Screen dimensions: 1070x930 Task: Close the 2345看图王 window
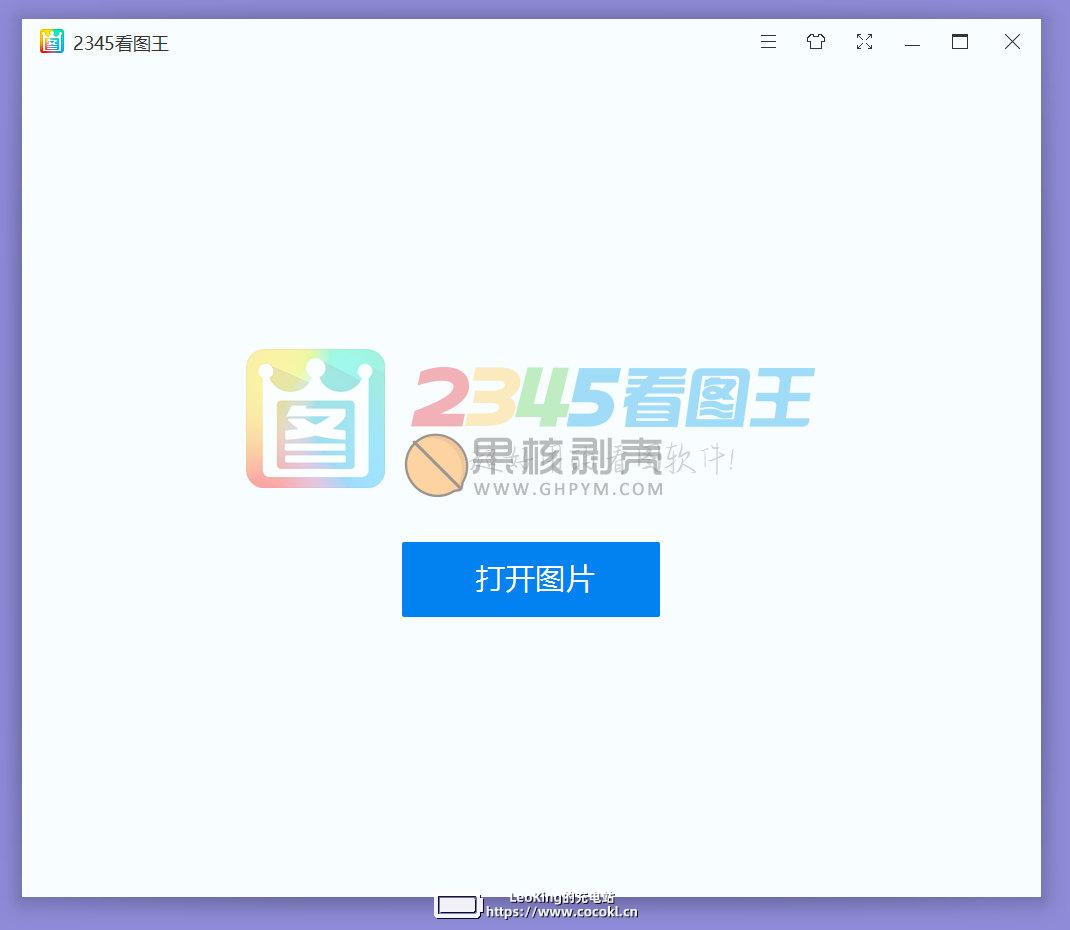coord(1013,42)
